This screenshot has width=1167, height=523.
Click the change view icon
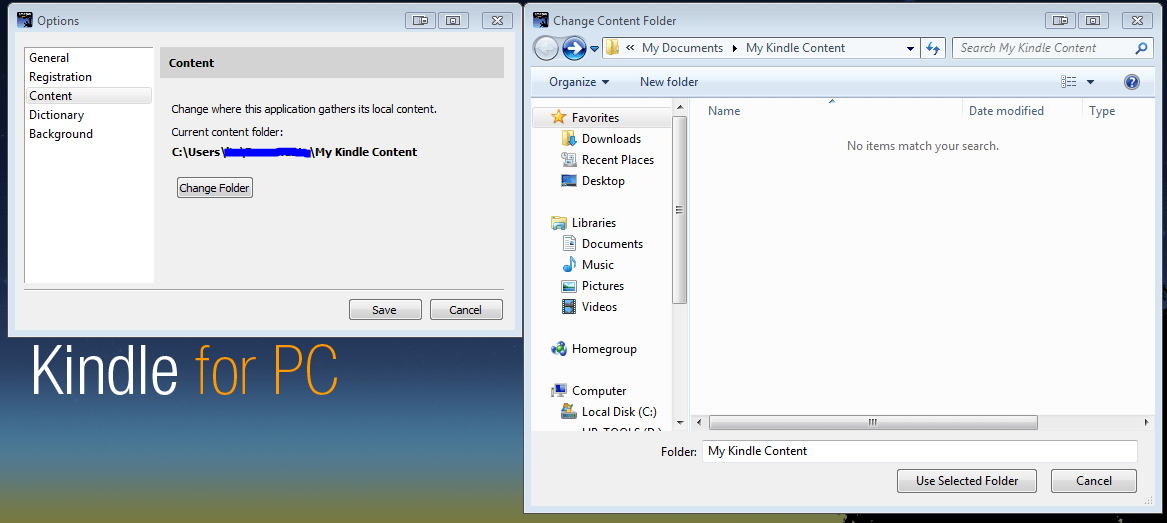(1069, 82)
